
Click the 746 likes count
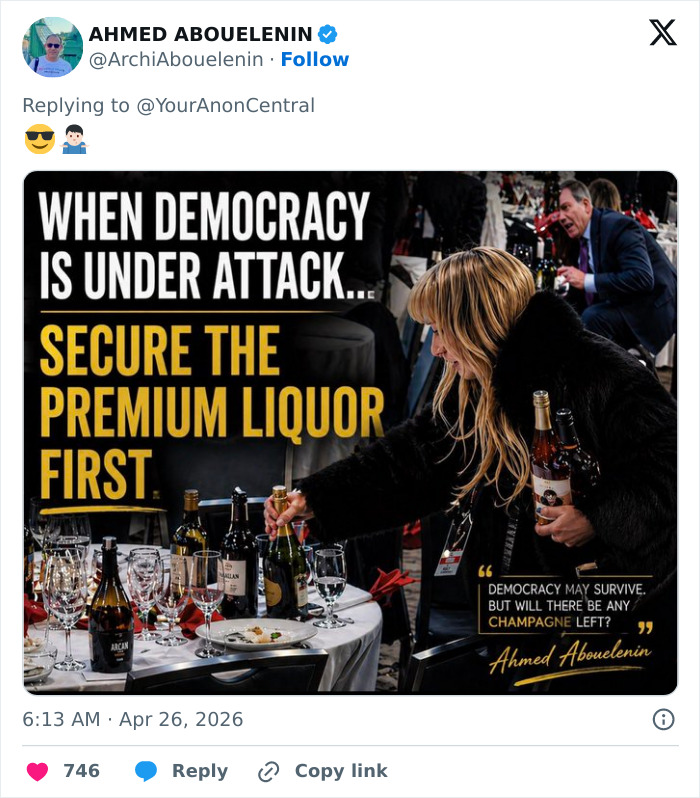pos(81,771)
